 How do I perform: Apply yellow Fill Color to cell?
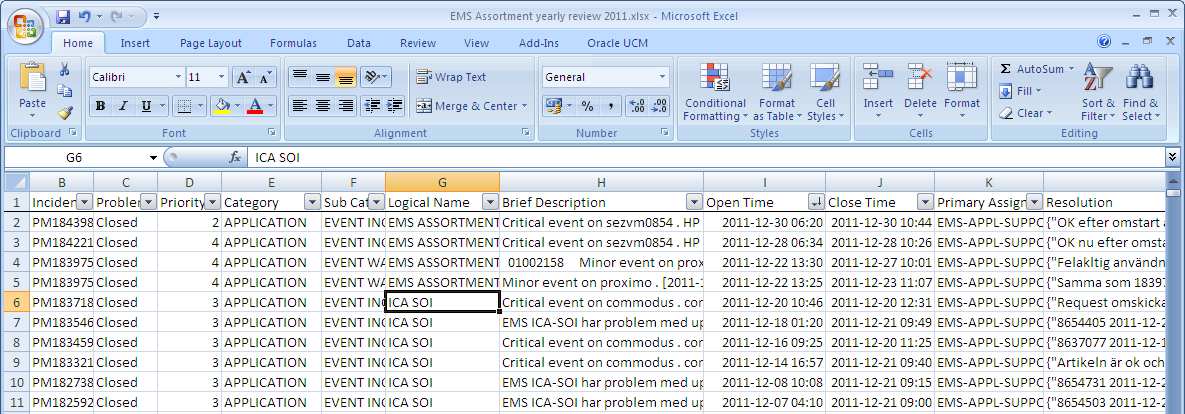click(x=221, y=106)
